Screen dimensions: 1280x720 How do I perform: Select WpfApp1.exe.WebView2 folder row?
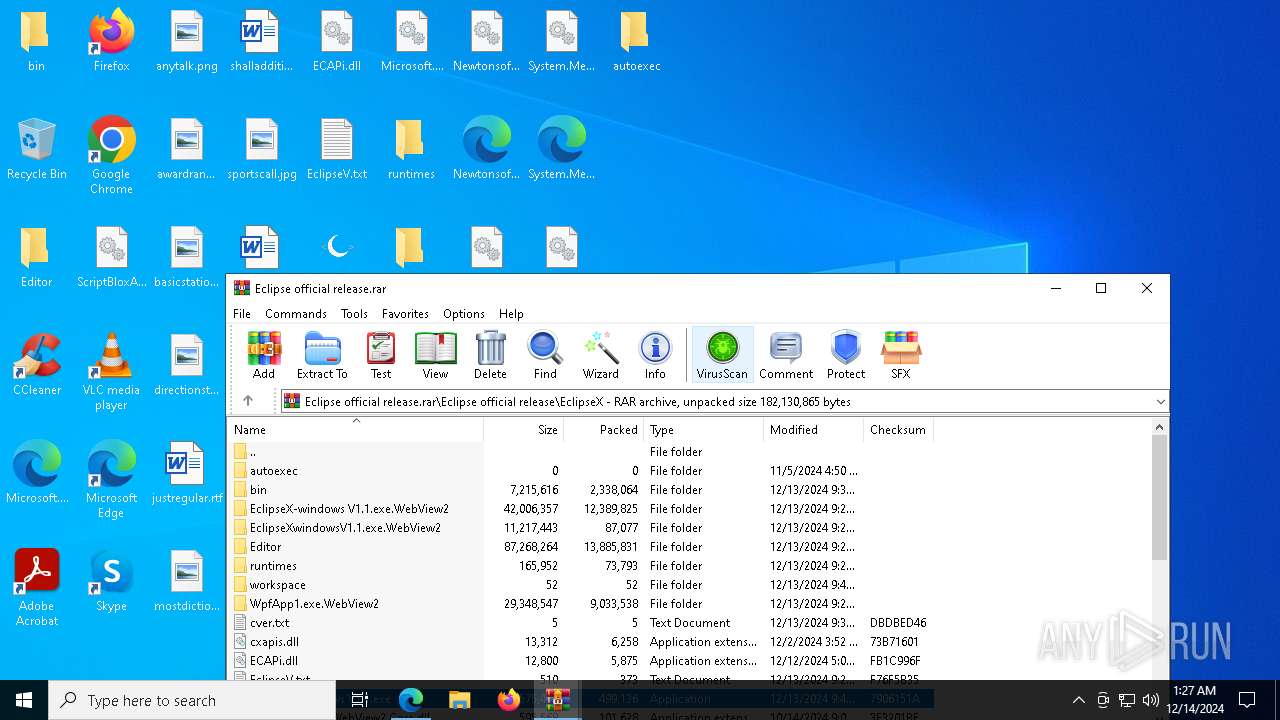click(x=581, y=604)
